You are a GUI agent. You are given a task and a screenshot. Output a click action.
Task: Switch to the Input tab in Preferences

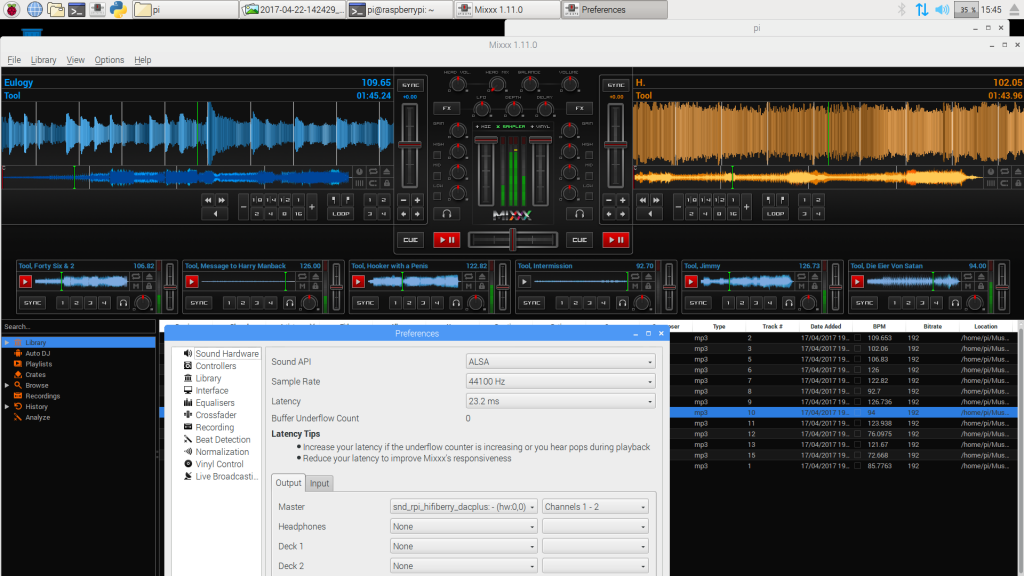(319, 483)
